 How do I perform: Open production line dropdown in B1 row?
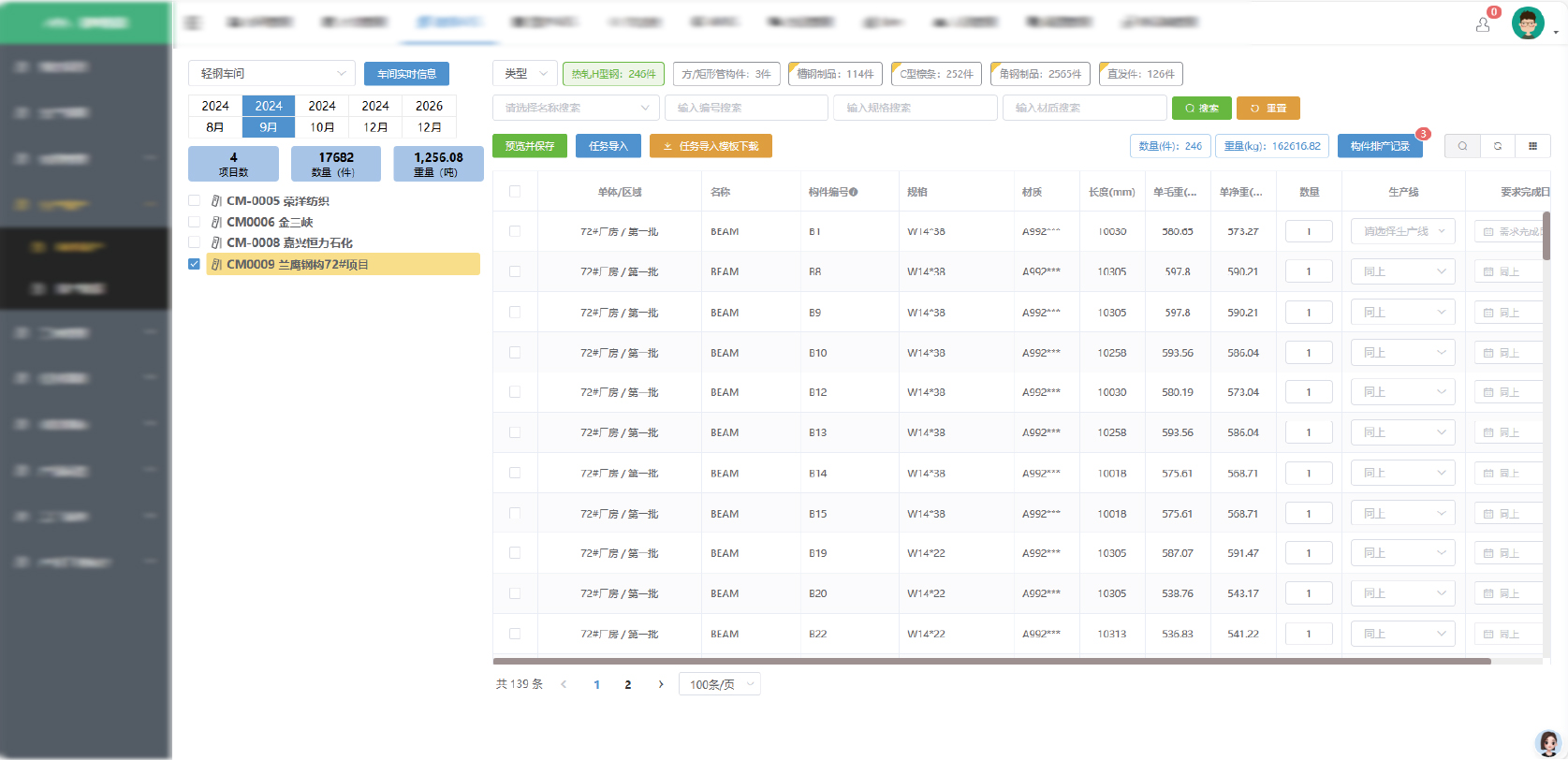1402,231
